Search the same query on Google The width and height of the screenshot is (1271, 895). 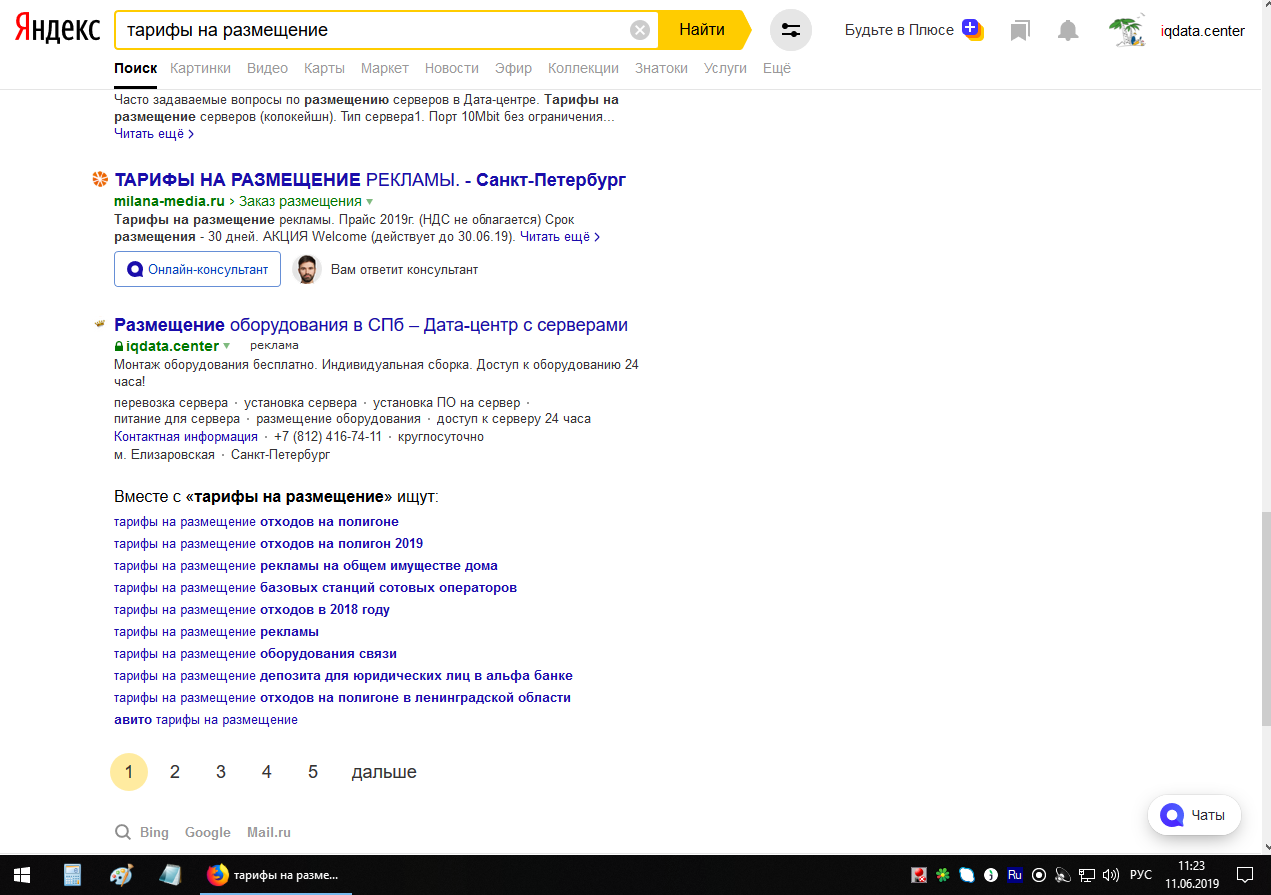pos(208,832)
